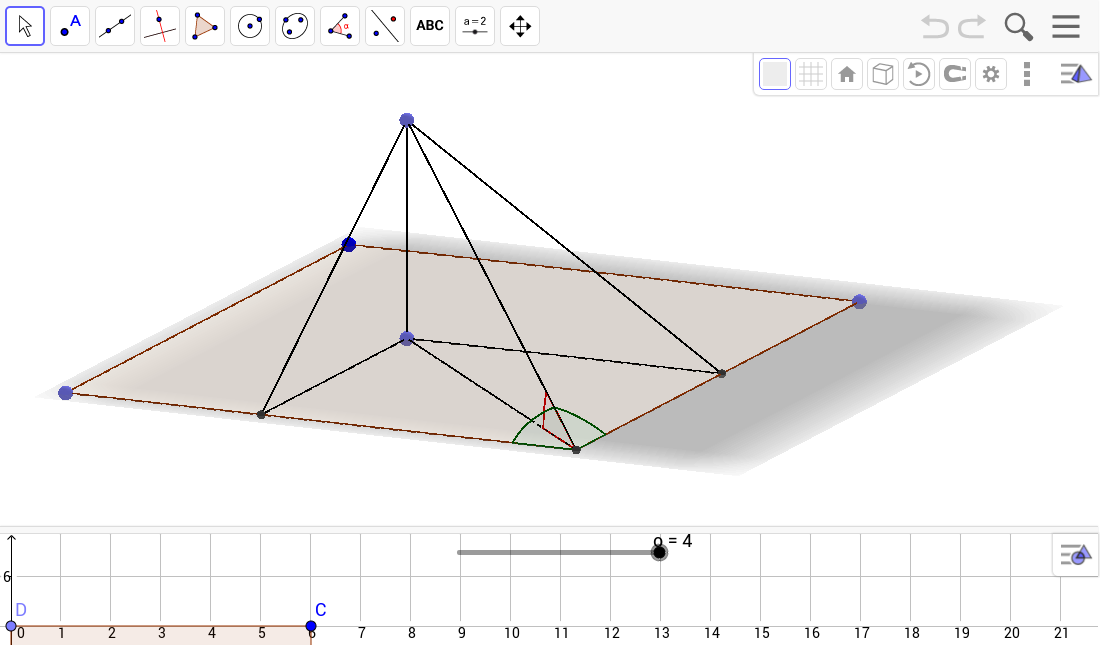
Task: Start rotating the 3D view
Action: [x=918, y=74]
